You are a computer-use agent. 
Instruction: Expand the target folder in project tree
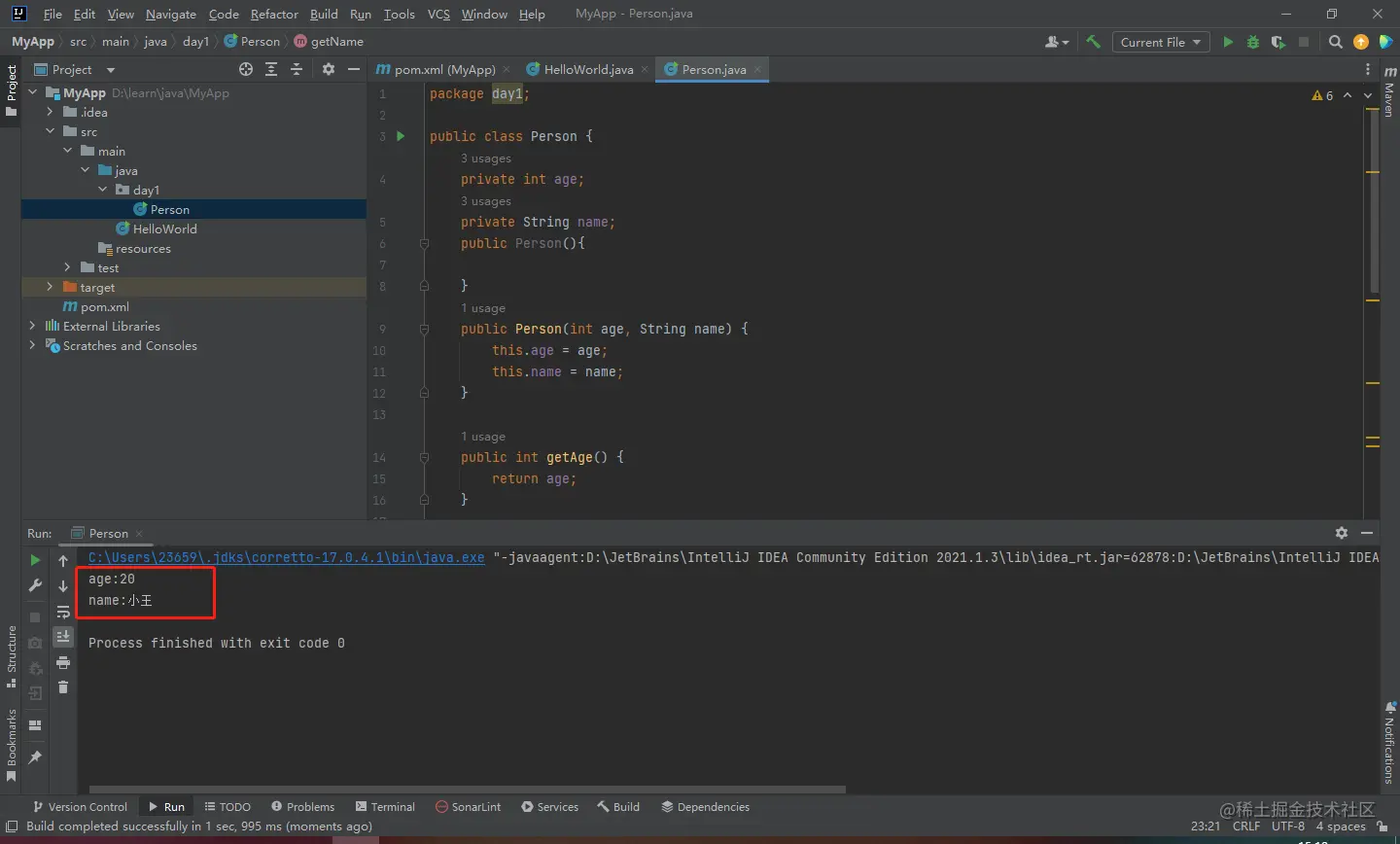tap(50, 287)
